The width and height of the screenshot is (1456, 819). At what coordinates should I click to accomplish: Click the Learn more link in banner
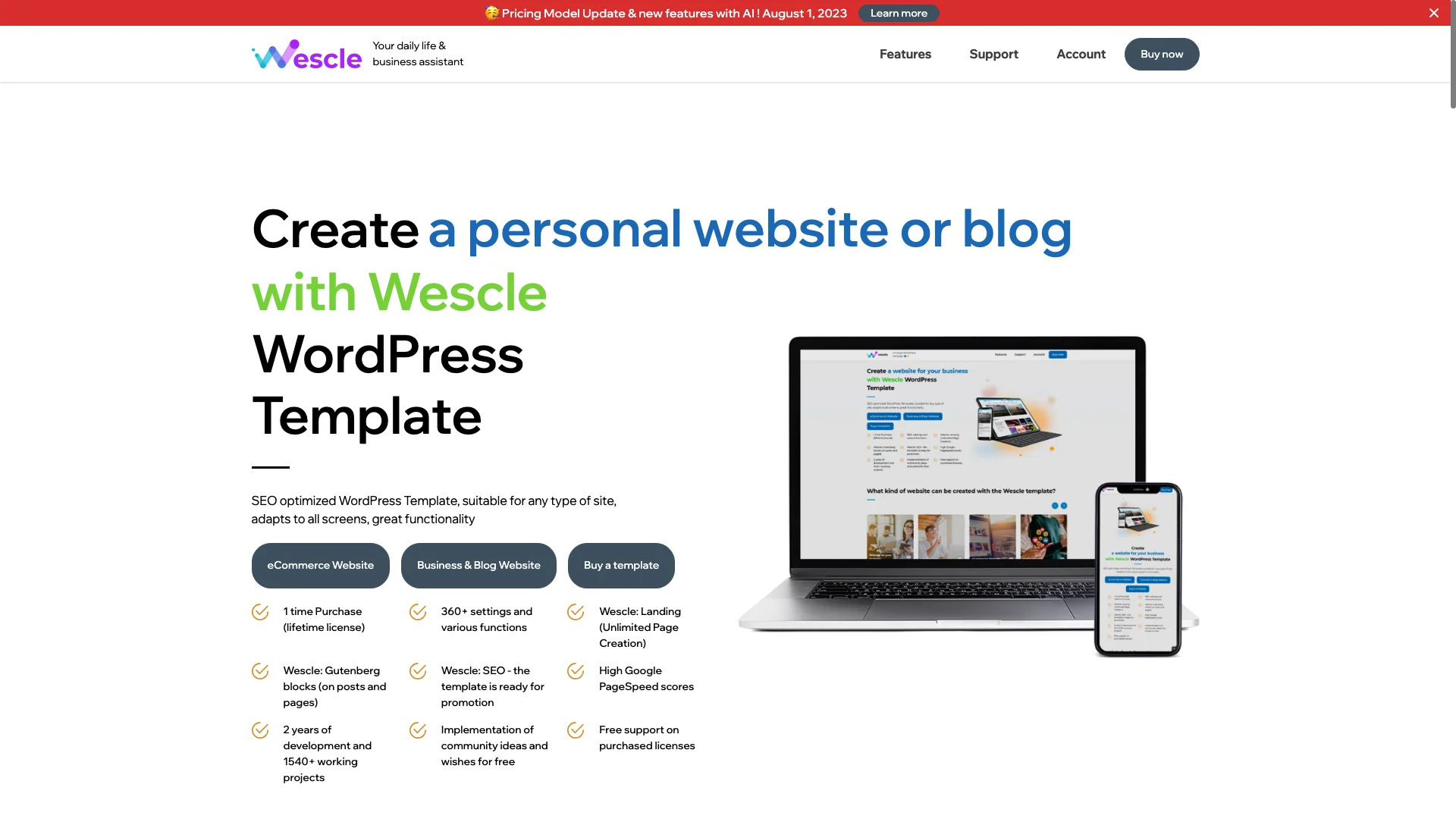tap(898, 12)
